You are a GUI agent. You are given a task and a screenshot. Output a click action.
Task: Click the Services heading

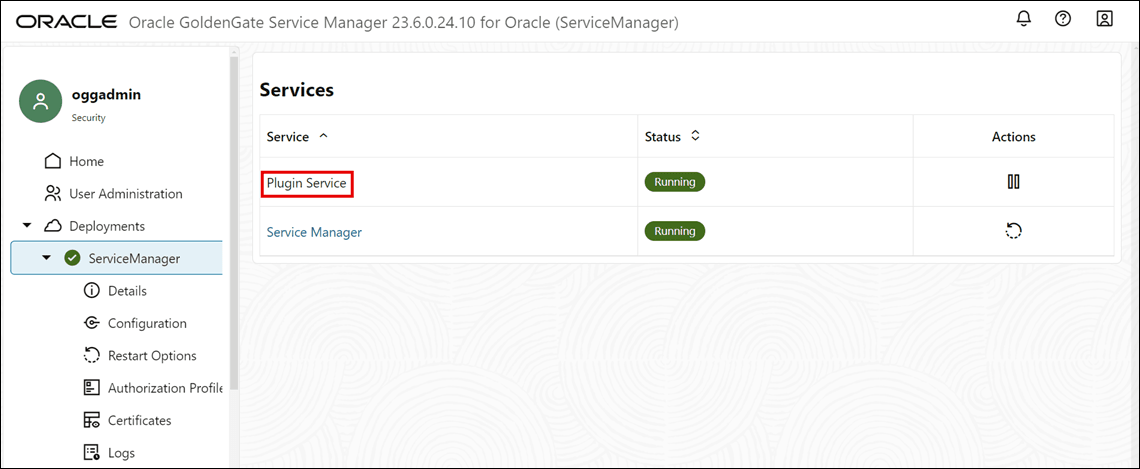pyautogui.click(x=297, y=89)
